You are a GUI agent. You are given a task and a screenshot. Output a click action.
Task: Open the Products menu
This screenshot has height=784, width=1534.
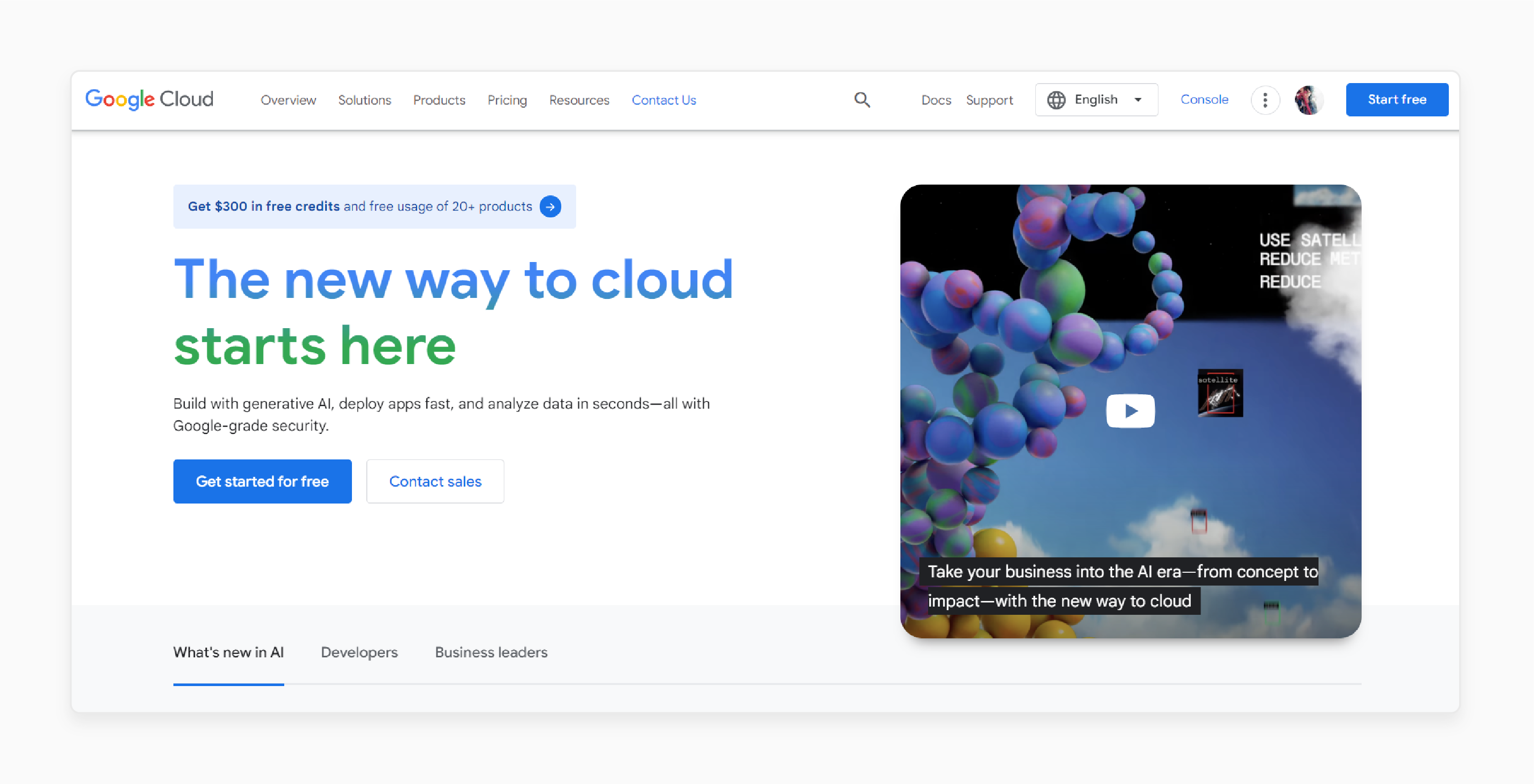439,100
